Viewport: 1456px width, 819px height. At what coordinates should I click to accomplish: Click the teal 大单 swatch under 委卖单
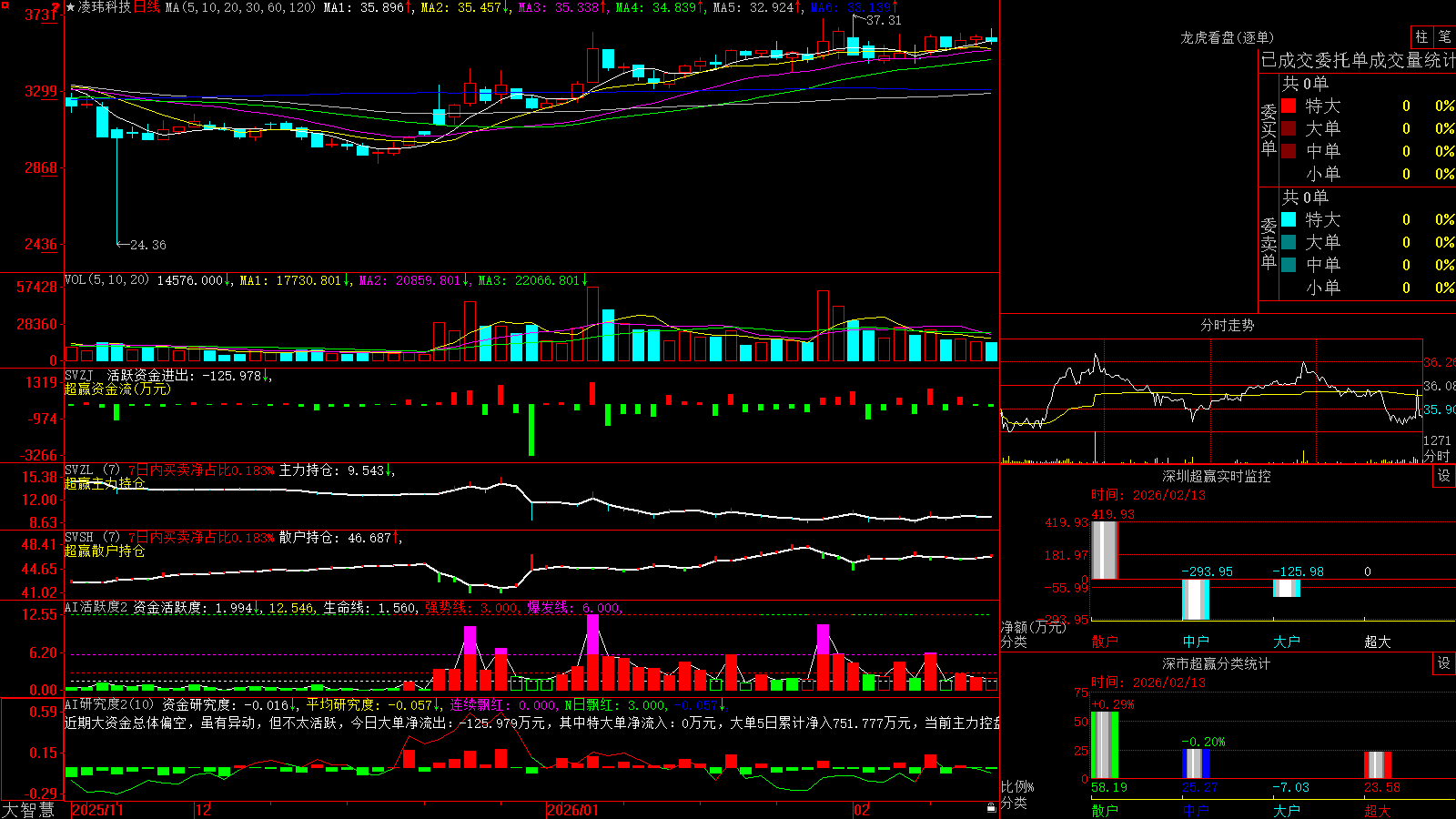pos(1289,242)
